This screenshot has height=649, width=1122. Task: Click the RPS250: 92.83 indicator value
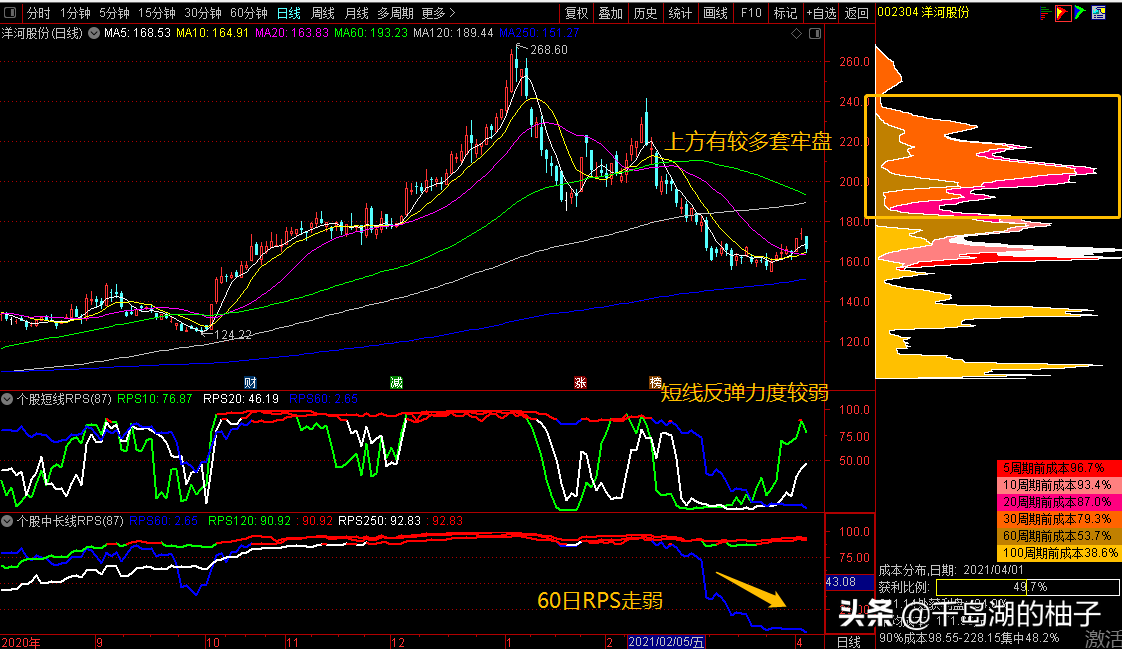pos(379,521)
